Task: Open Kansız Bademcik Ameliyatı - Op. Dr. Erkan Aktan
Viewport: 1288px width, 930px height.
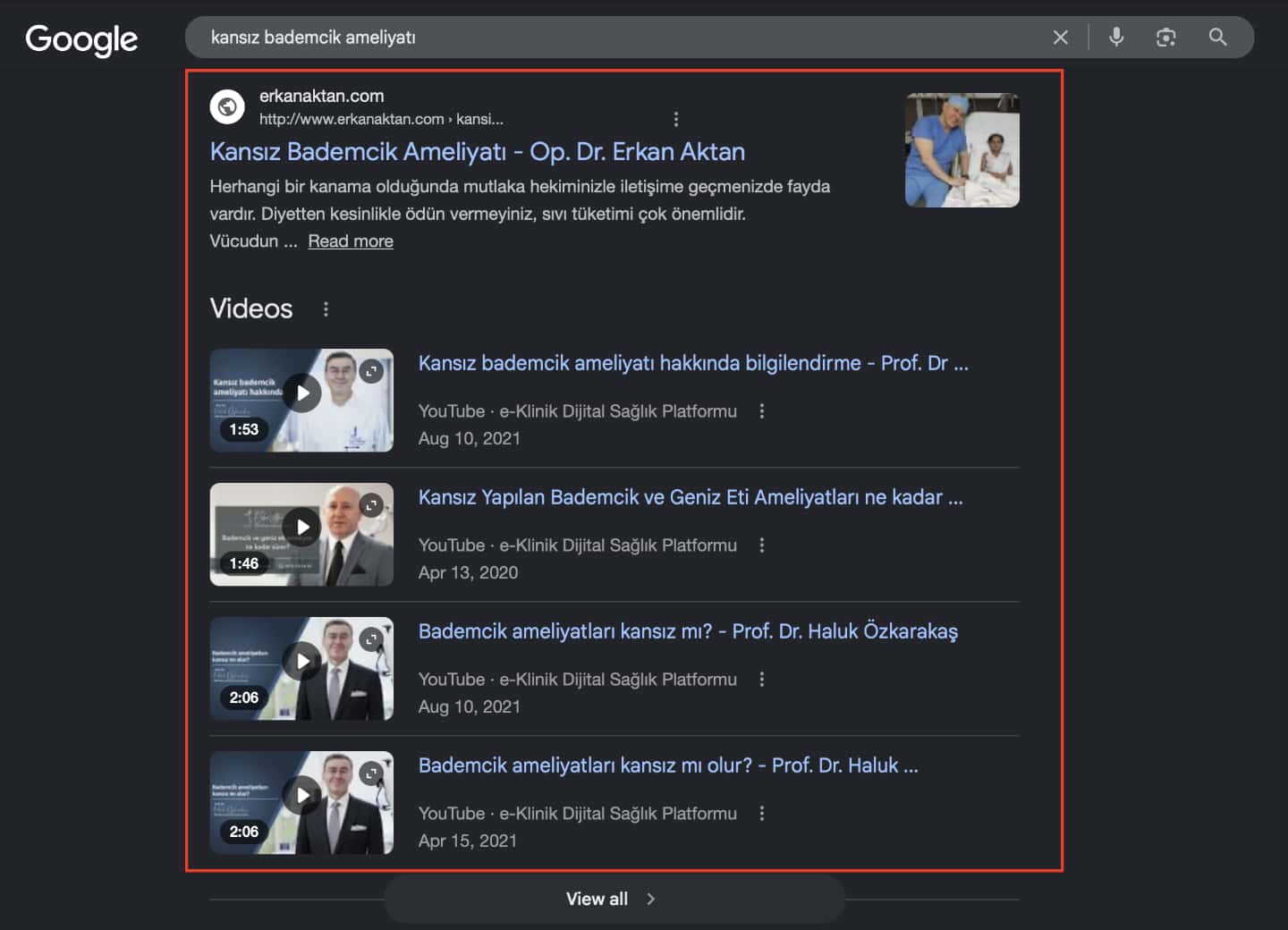Action: [478, 152]
